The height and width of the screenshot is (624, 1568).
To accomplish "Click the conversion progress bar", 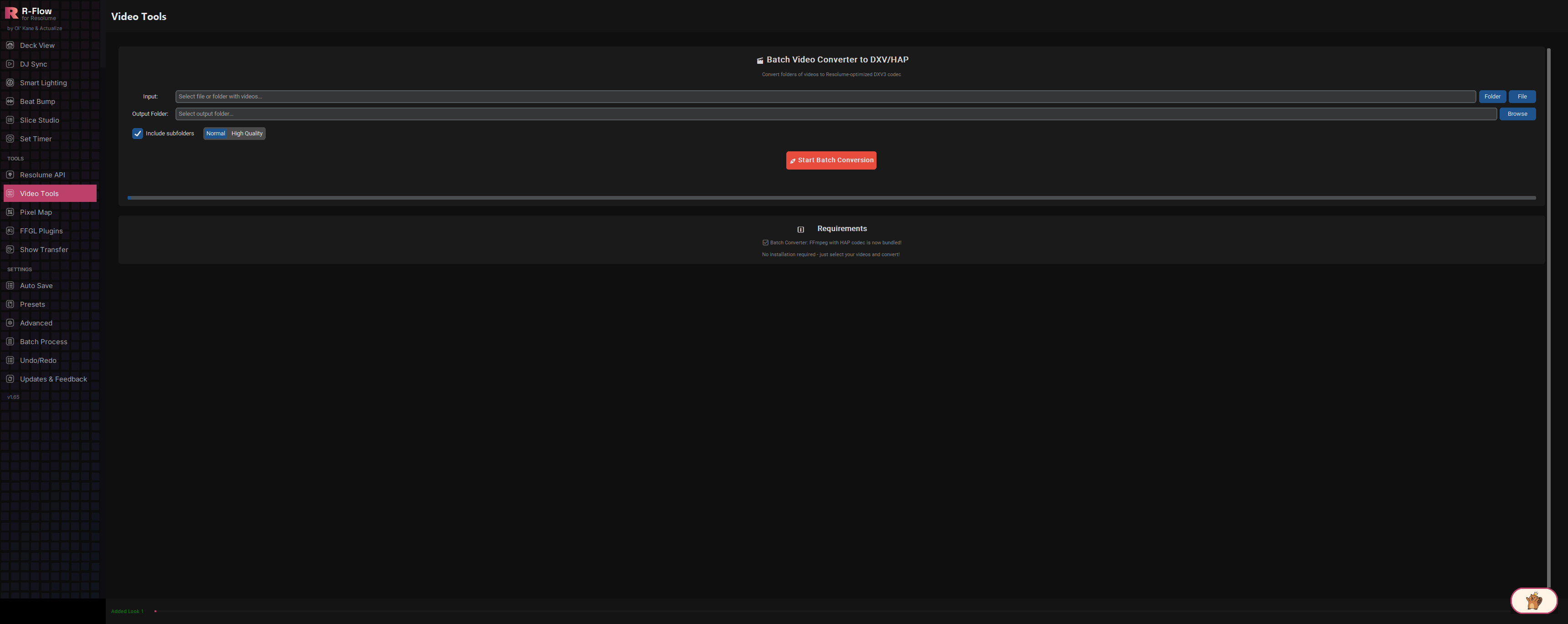I will click(831, 198).
